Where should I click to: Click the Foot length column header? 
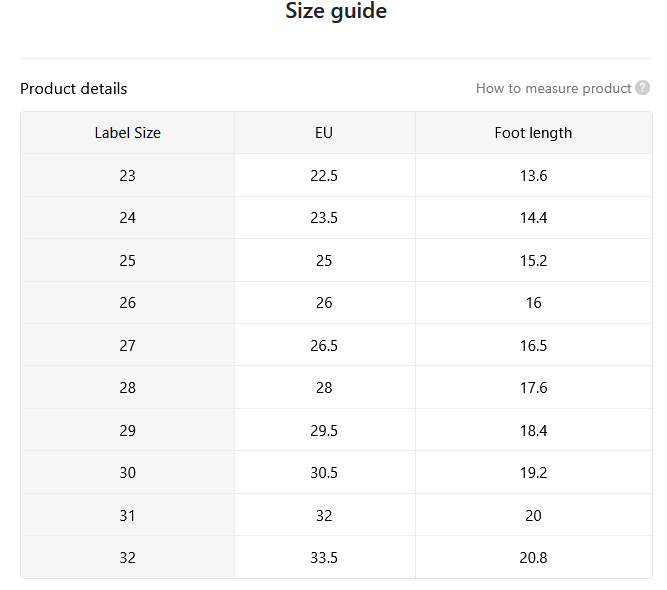click(x=533, y=133)
